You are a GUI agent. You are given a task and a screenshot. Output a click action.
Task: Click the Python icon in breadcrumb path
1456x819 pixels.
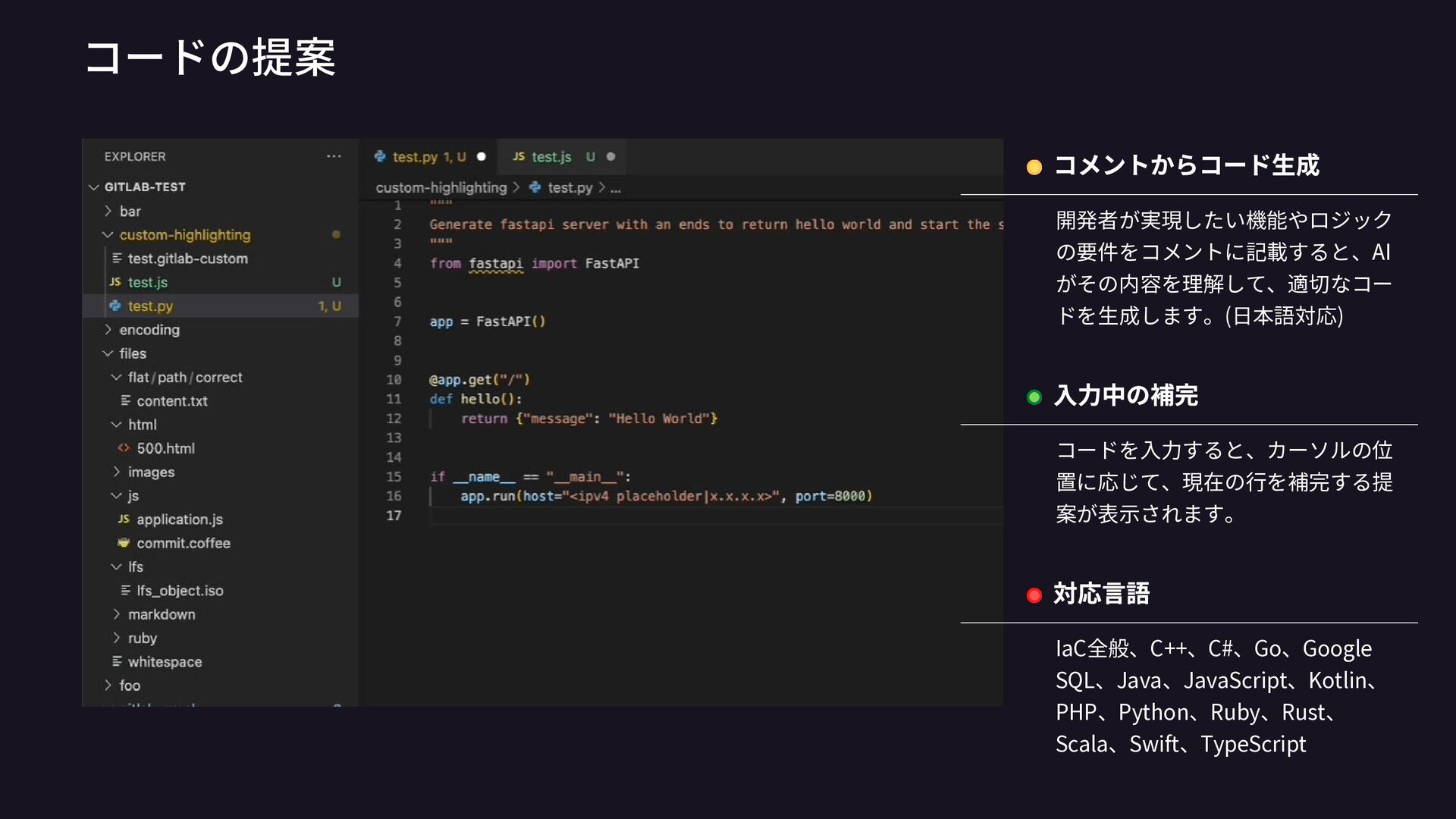pos(535,187)
